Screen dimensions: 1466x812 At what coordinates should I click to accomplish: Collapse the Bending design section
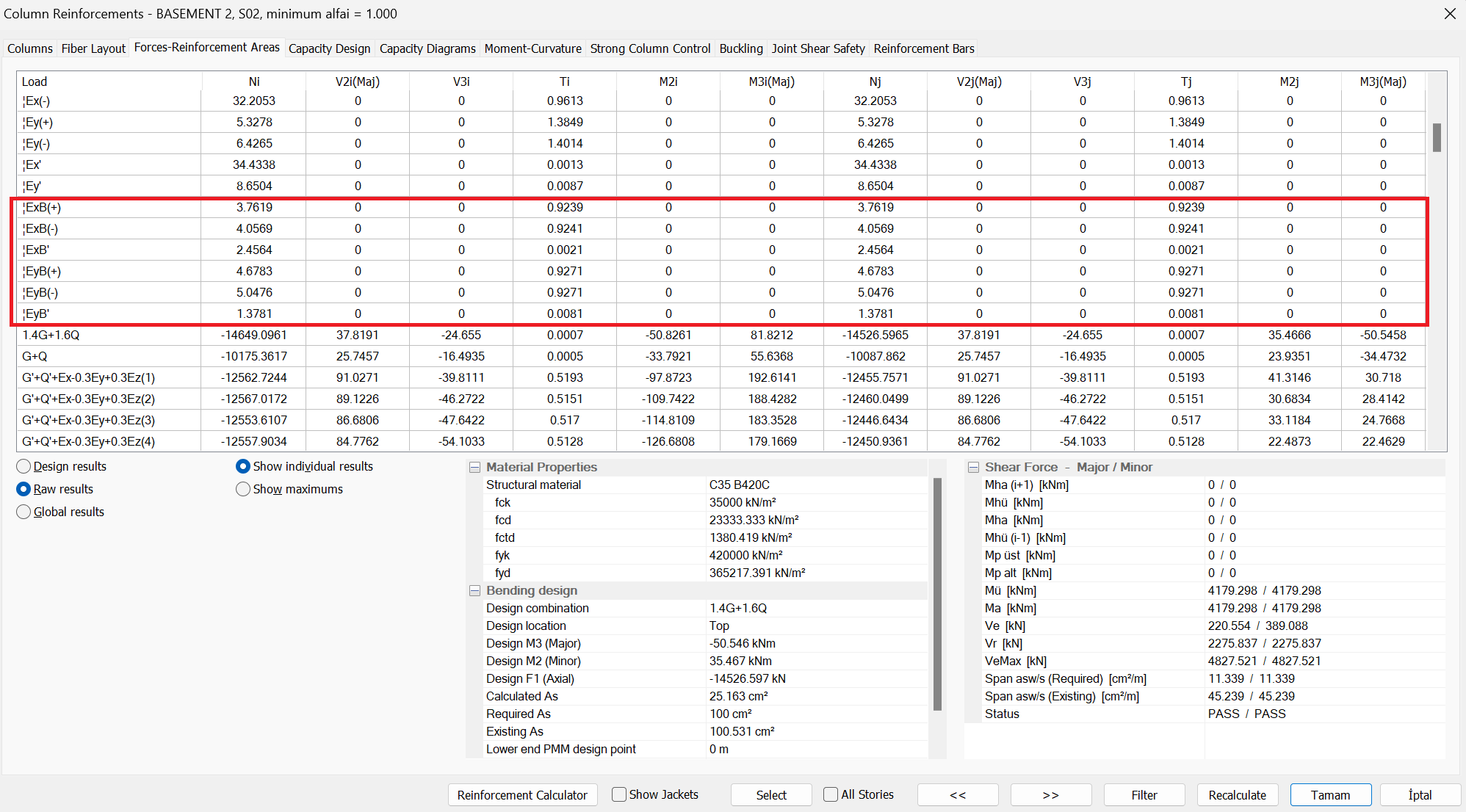click(475, 590)
